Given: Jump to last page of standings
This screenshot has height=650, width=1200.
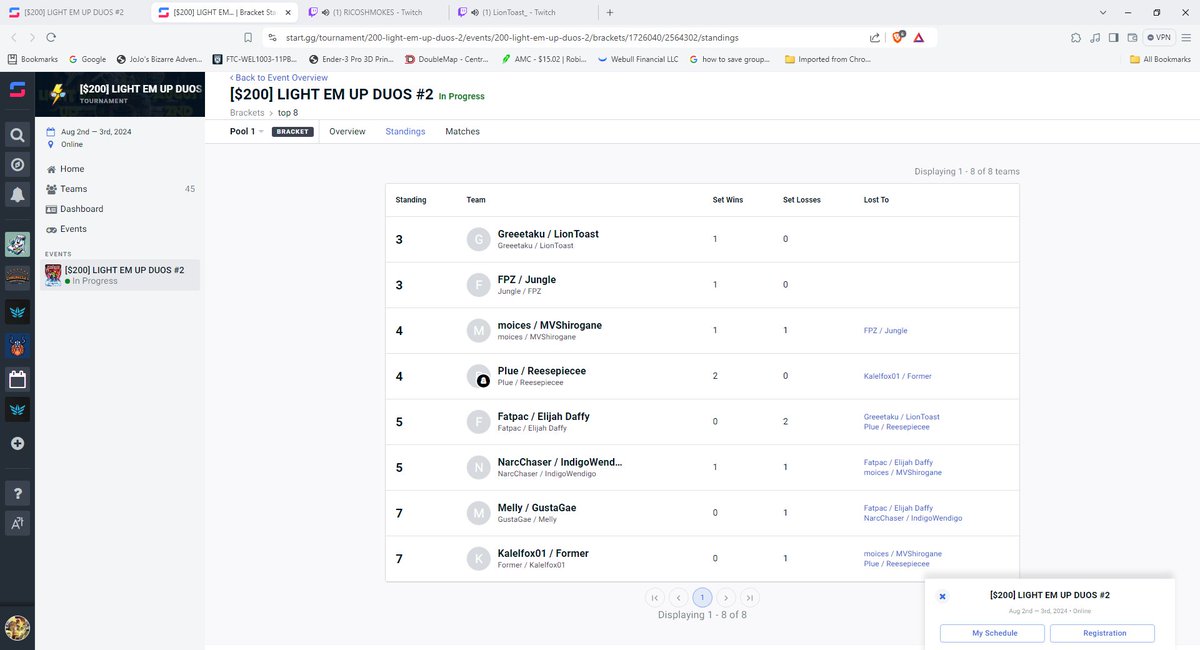Looking at the screenshot, I should (750, 598).
